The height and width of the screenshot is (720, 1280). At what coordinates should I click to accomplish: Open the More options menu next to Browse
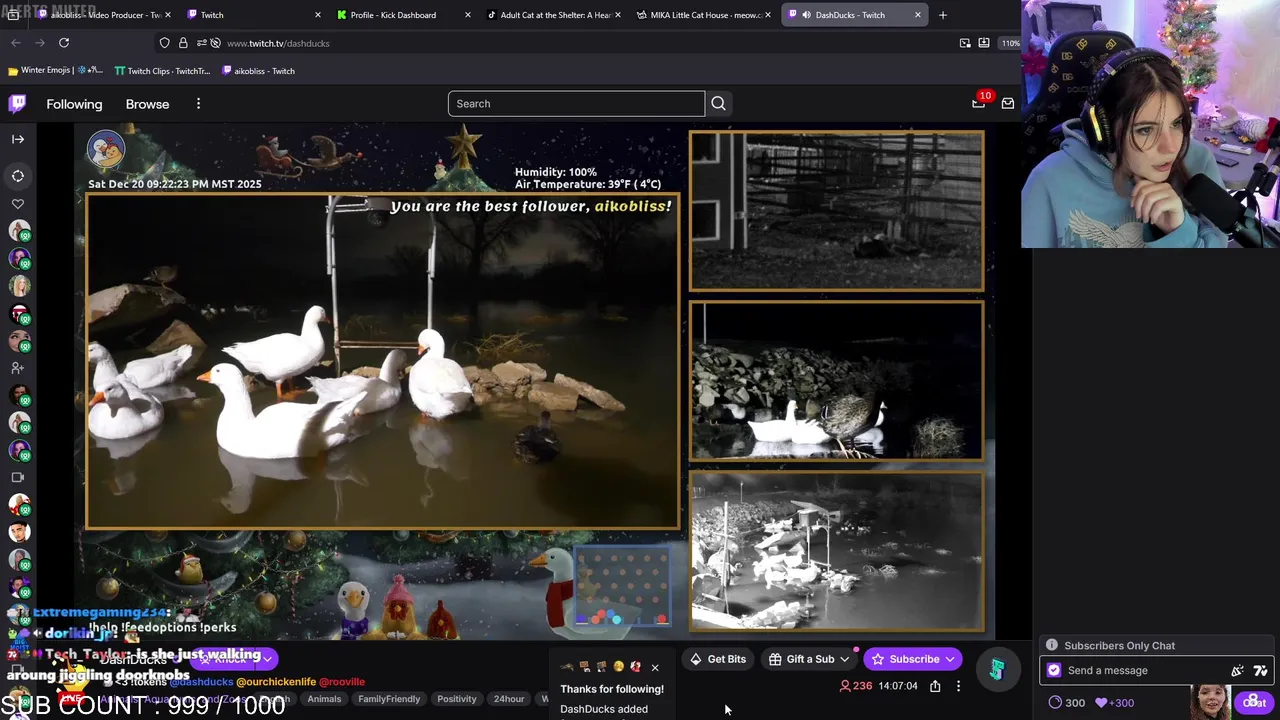tap(198, 104)
